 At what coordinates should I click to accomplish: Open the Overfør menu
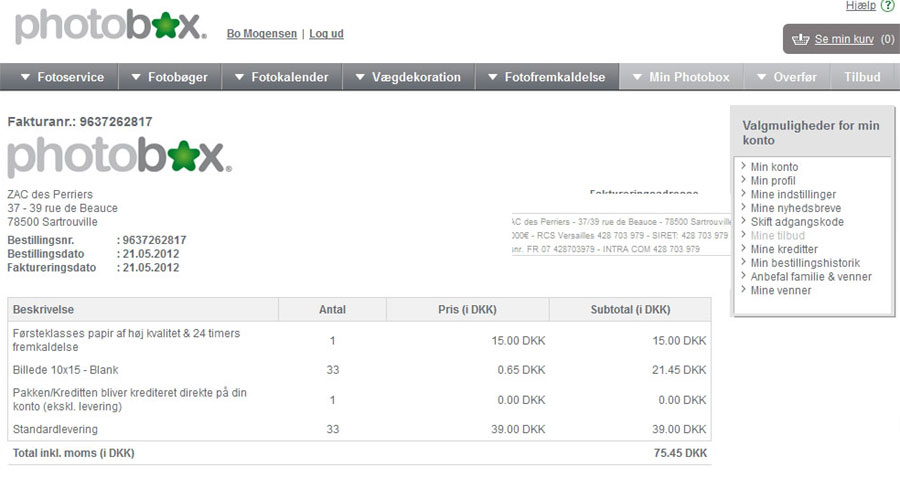(x=787, y=77)
